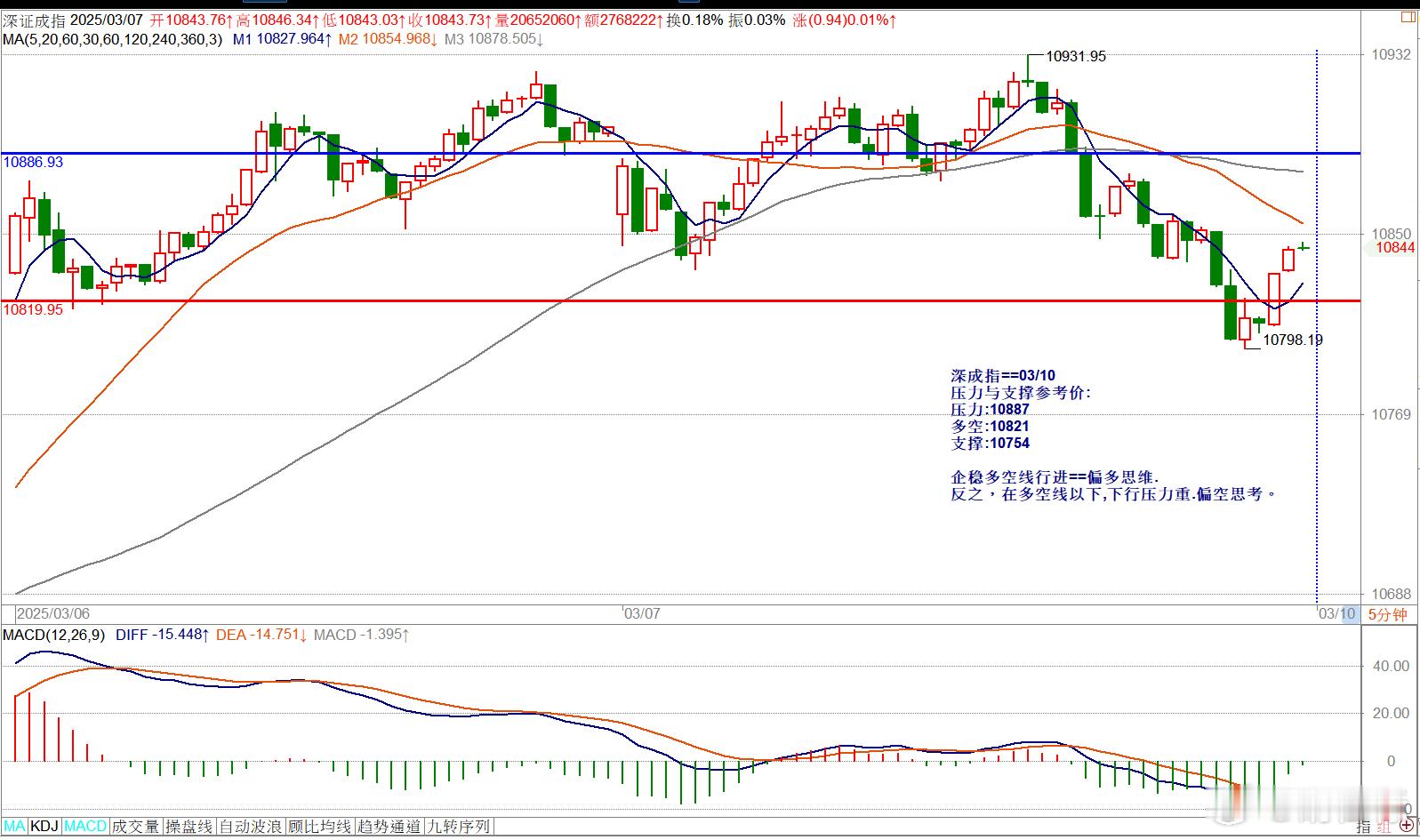Select the red horizontal line at 10819.95
1420x840 pixels.
tap(680, 300)
